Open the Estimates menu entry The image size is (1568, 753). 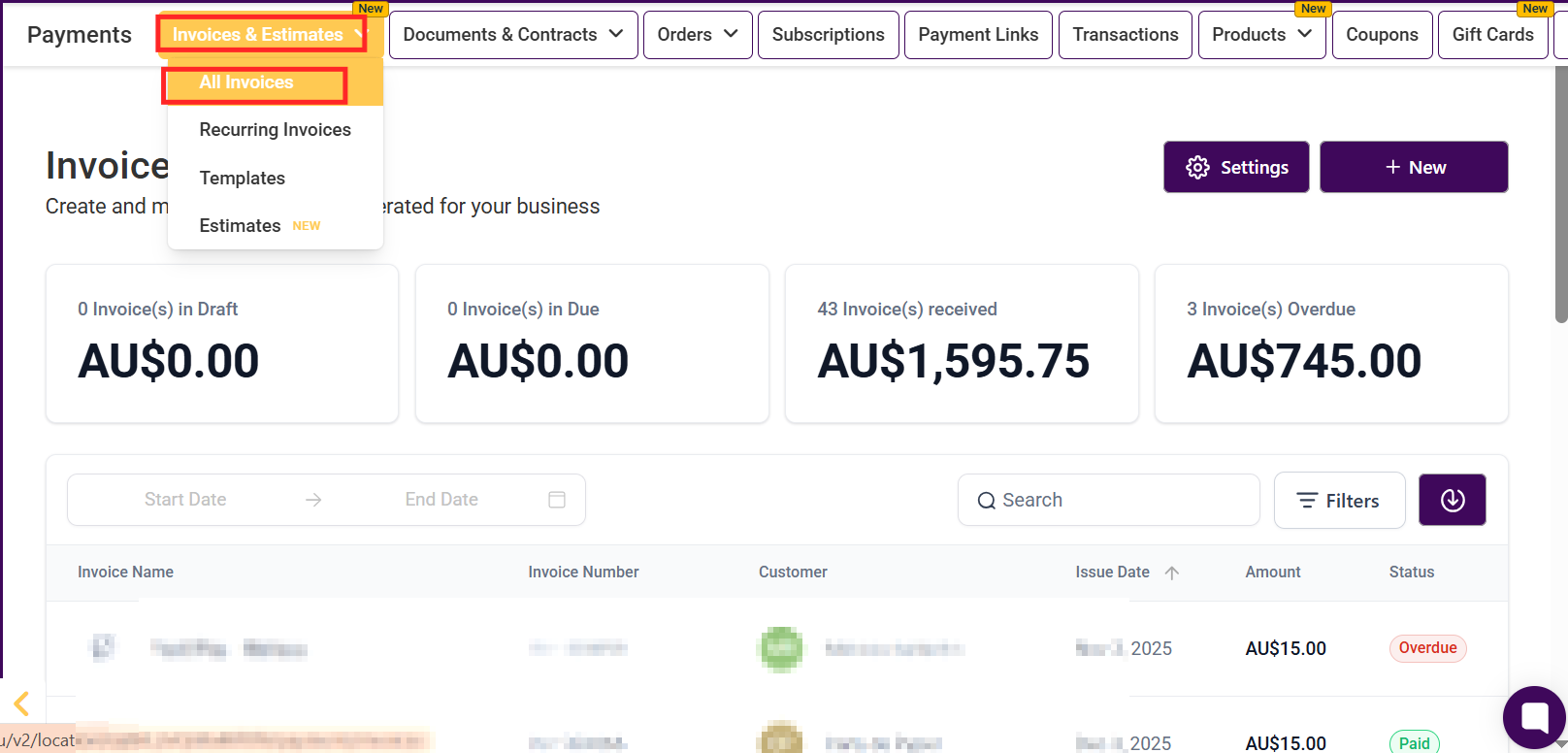click(x=240, y=226)
